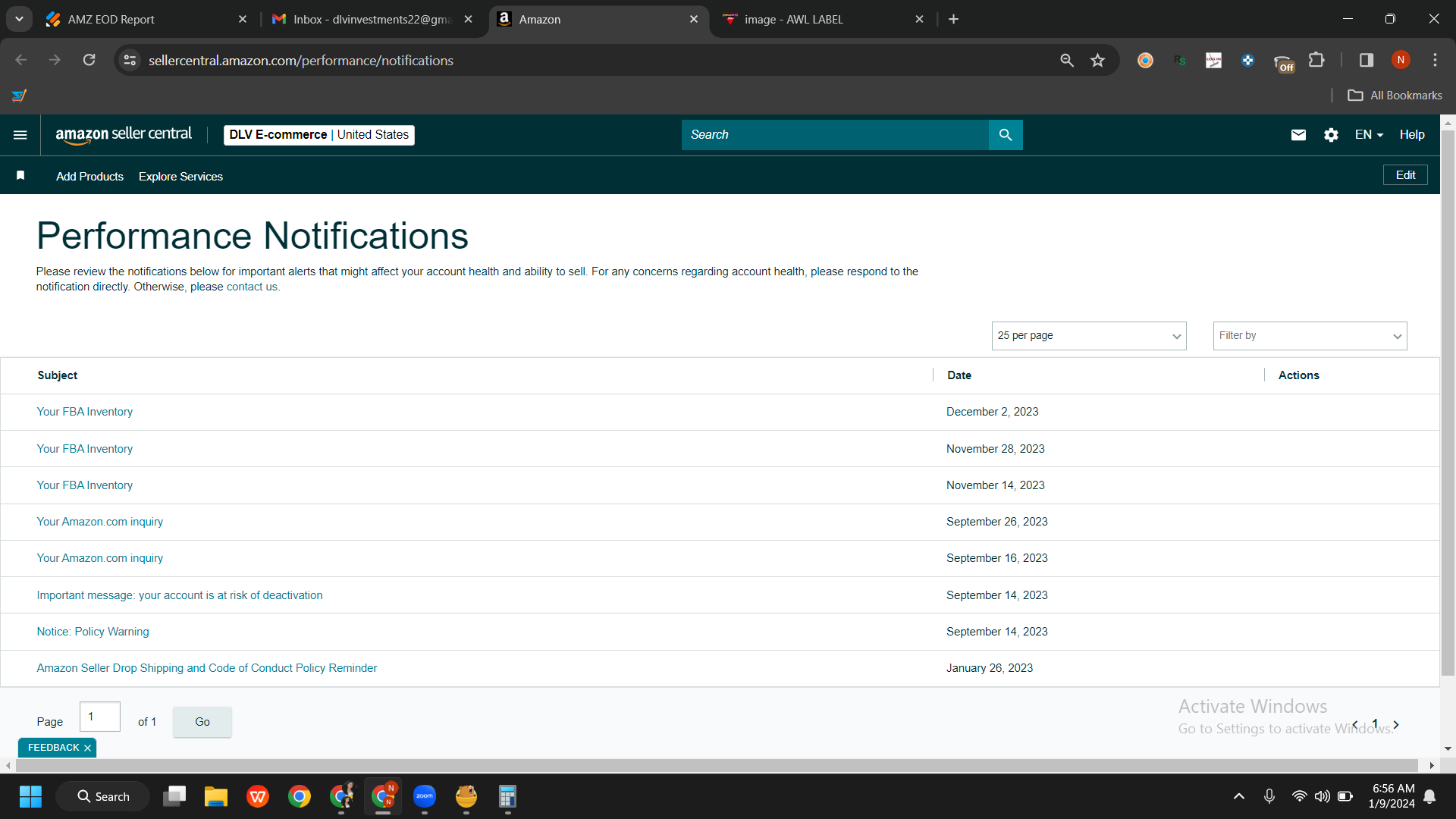Toggle the Chrome side panel icon
This screenshot has height=819, width=1456.
pos(1367,60)
